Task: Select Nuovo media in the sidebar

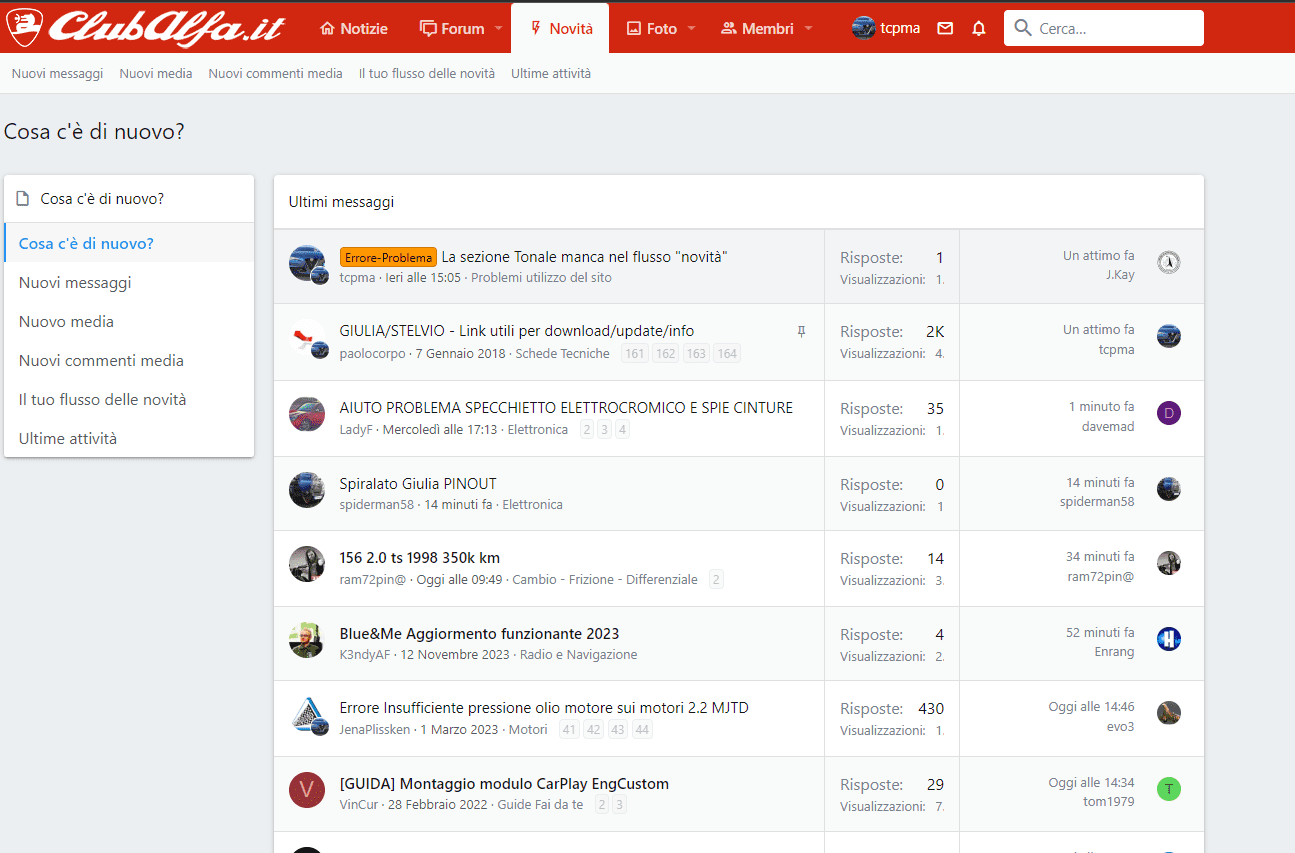Action: click(x=129, y=321)
